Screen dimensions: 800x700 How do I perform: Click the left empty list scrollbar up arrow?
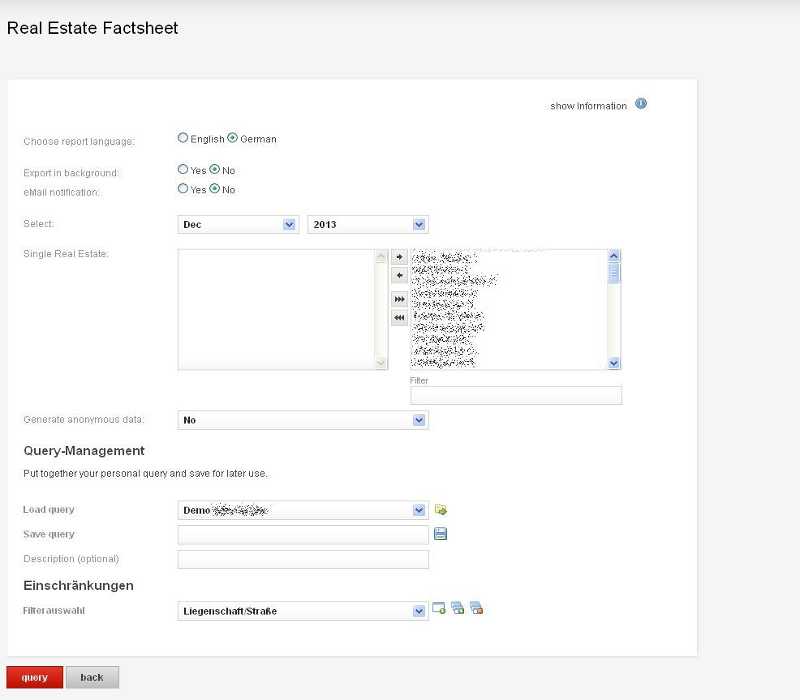point(381,257)
